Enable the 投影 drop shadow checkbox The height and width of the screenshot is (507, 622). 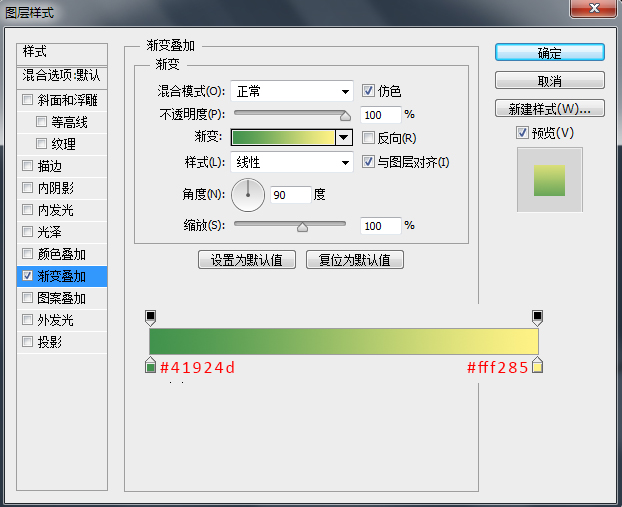click(x=27, y=342)
